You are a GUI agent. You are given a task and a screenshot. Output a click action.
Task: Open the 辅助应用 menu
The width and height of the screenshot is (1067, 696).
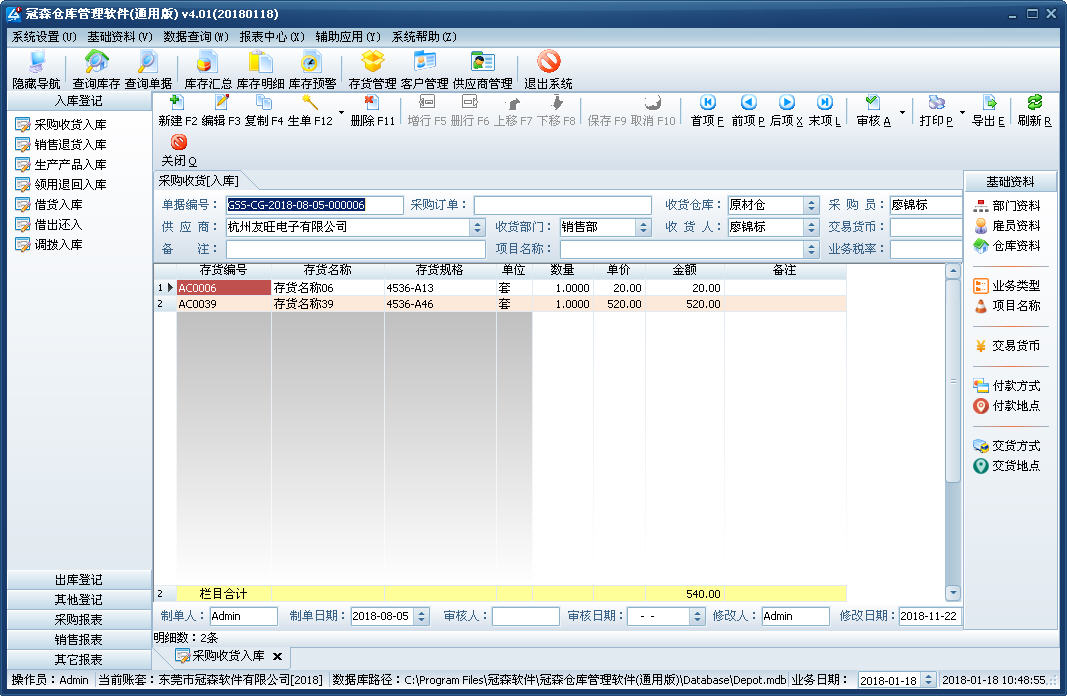[348, 37]
